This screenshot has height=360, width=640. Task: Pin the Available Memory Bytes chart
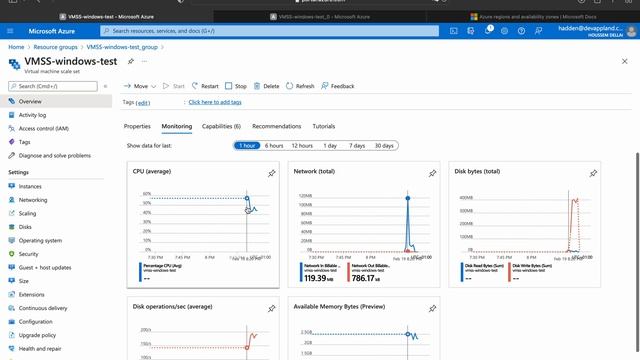click(432, 309)
